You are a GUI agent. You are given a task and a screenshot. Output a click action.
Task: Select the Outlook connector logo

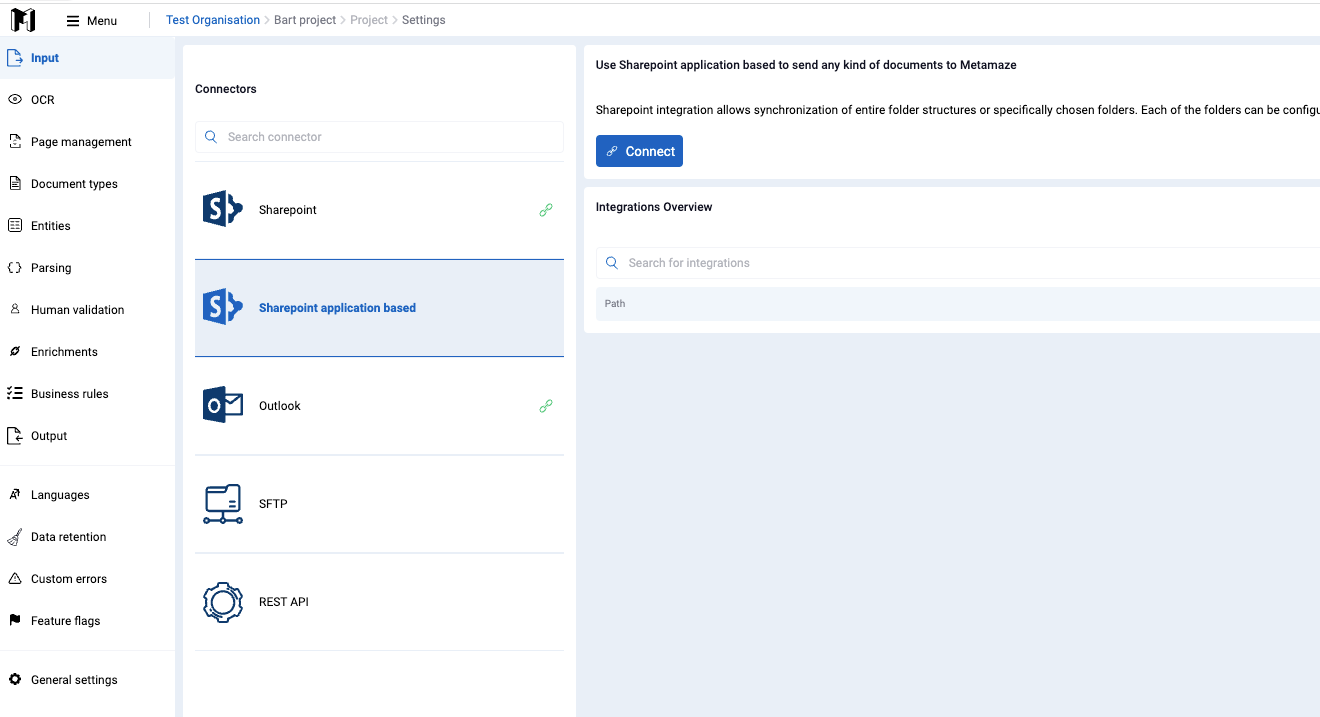[x=223, y=406]
